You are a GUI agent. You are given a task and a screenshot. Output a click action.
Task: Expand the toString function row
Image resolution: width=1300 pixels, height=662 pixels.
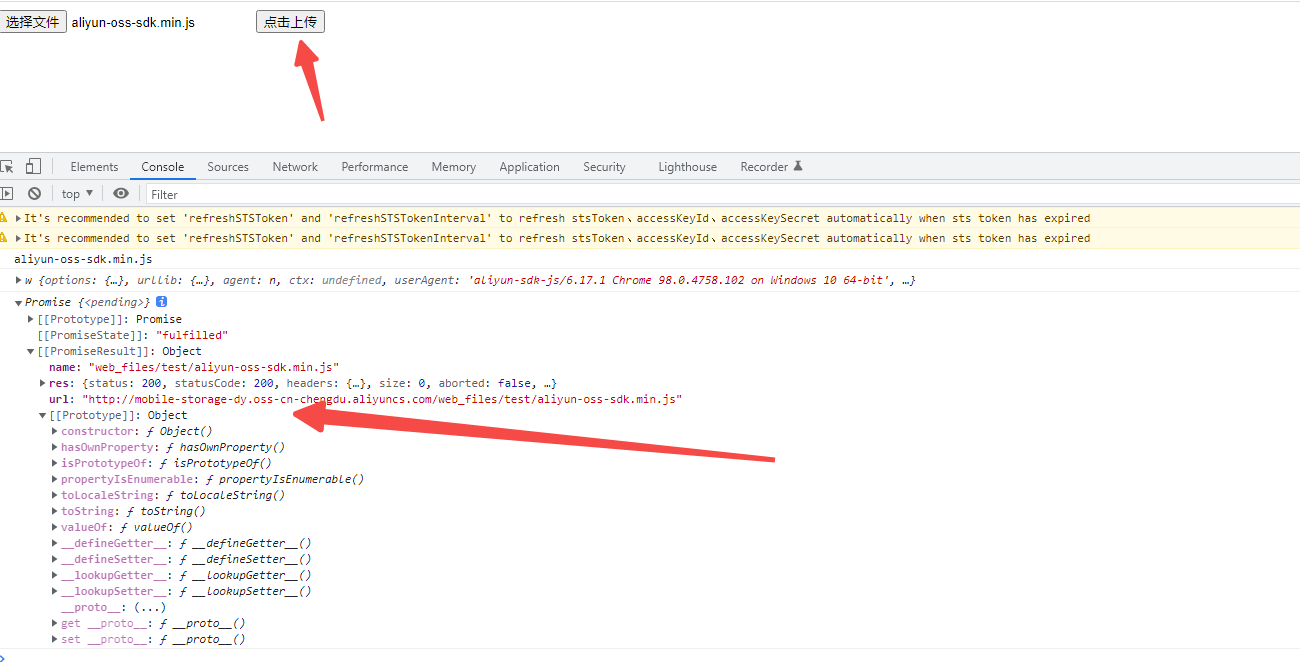(54, 511)
